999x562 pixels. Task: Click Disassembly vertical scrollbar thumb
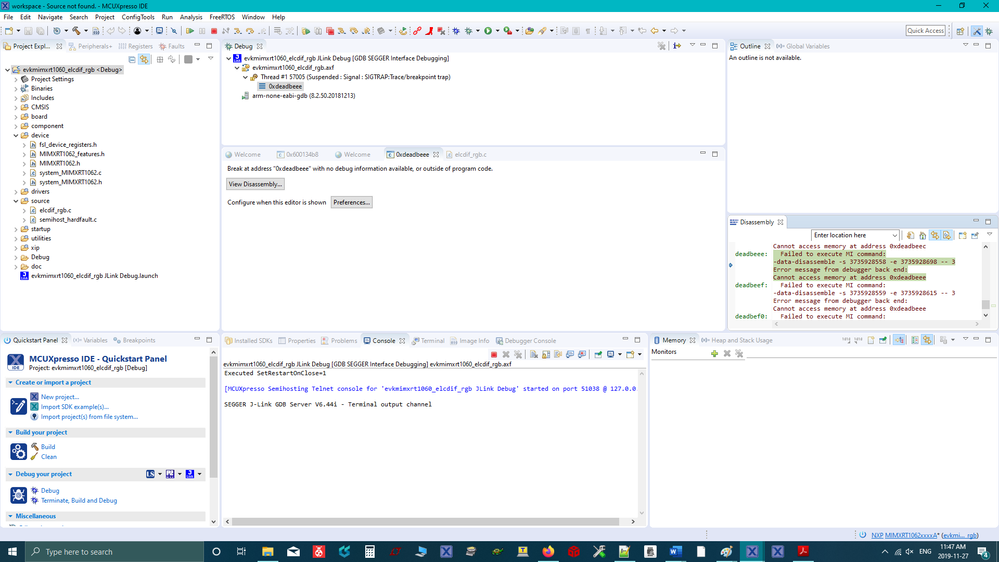(986, 305)
